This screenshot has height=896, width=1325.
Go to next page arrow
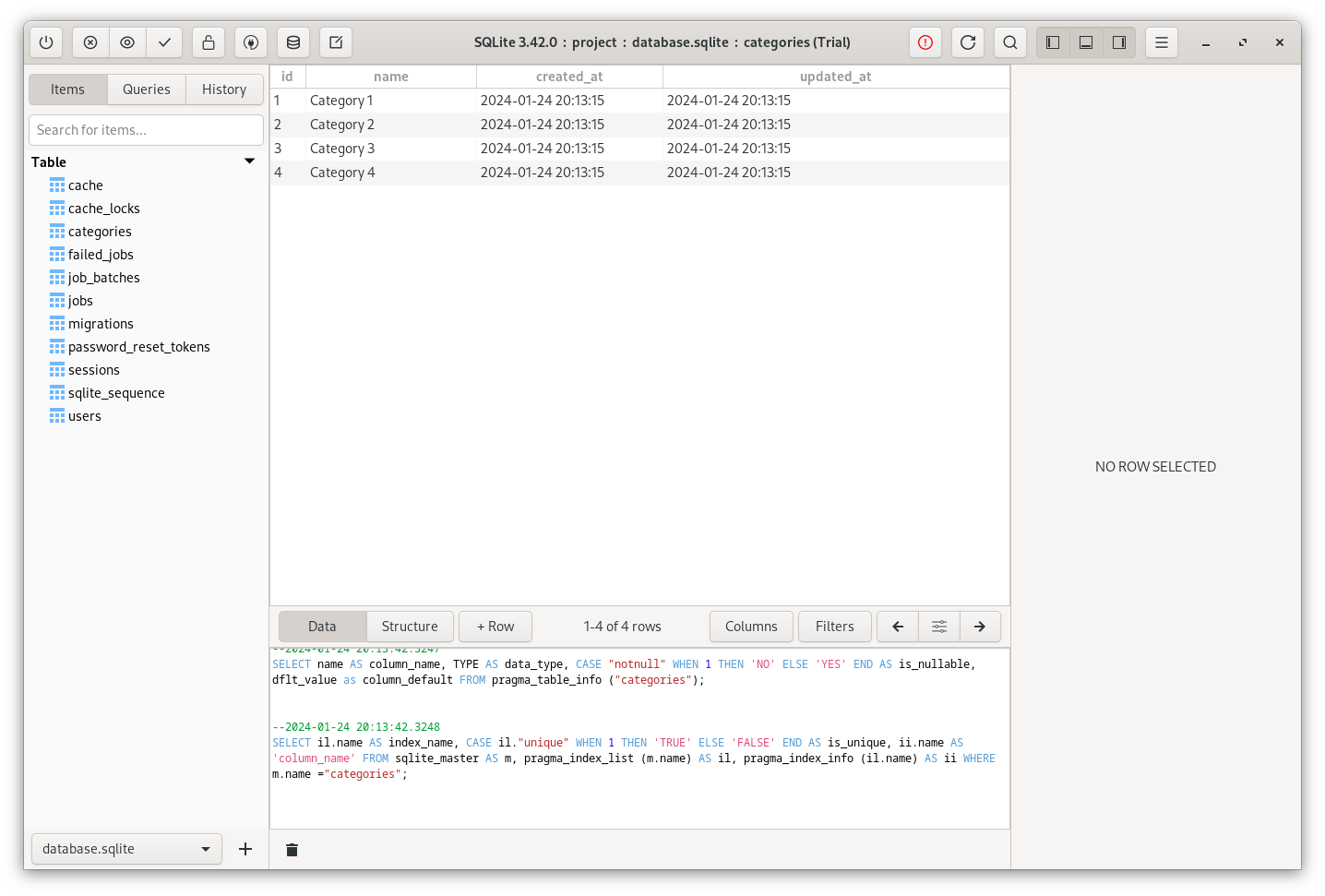tap(980, 627)
